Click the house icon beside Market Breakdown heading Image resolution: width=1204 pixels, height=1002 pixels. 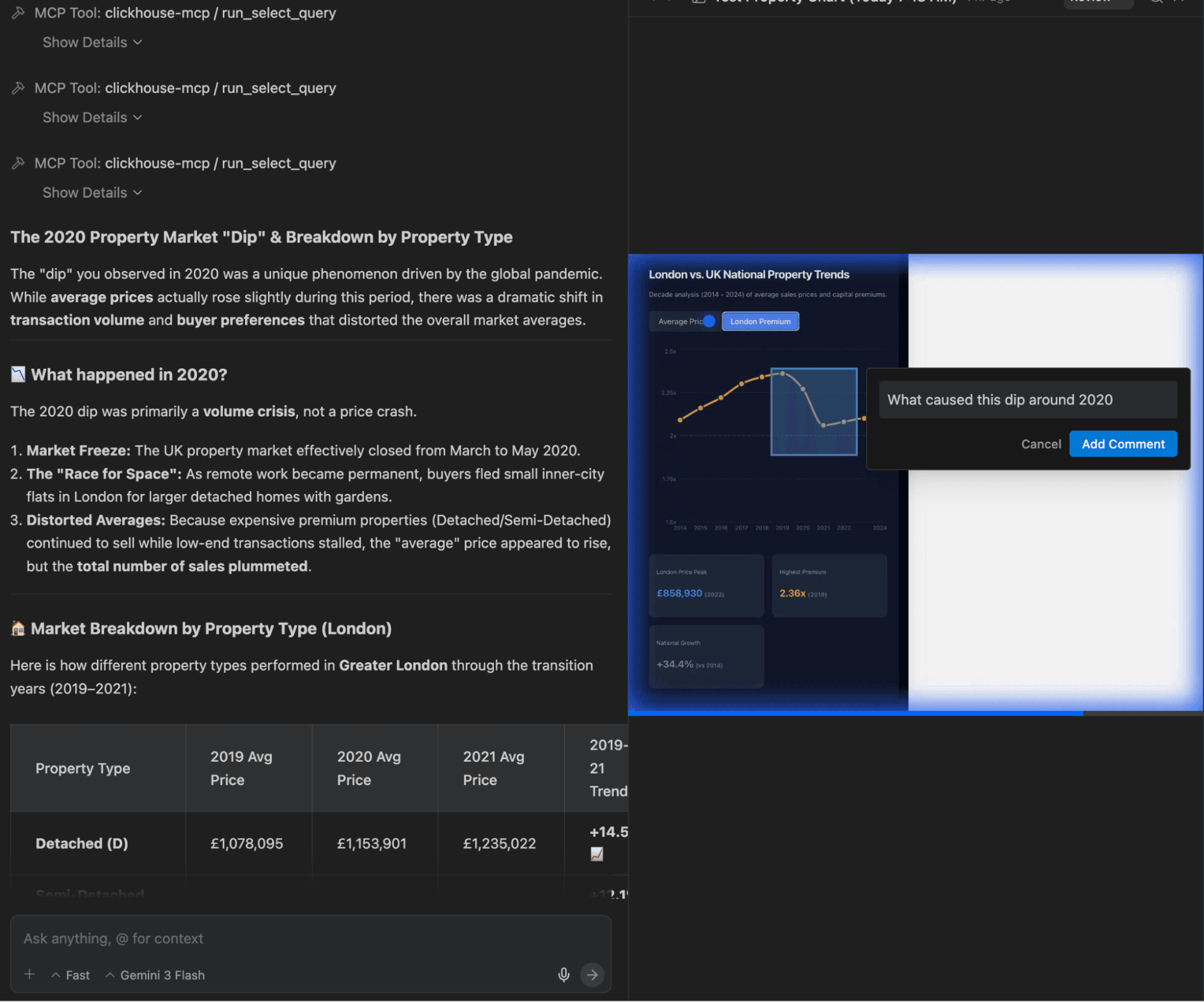coord(18,628)
